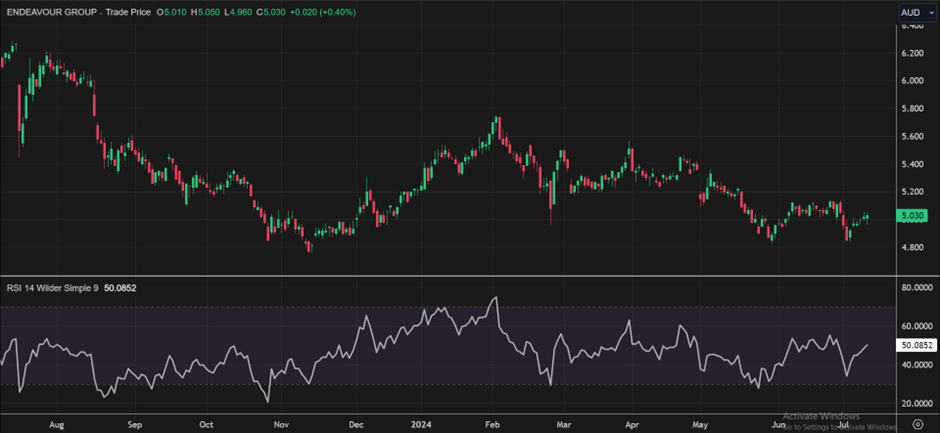This screenshot has width=940, height=433.
Task: Select the low value L4.960
Action: [x=237, y=12]
